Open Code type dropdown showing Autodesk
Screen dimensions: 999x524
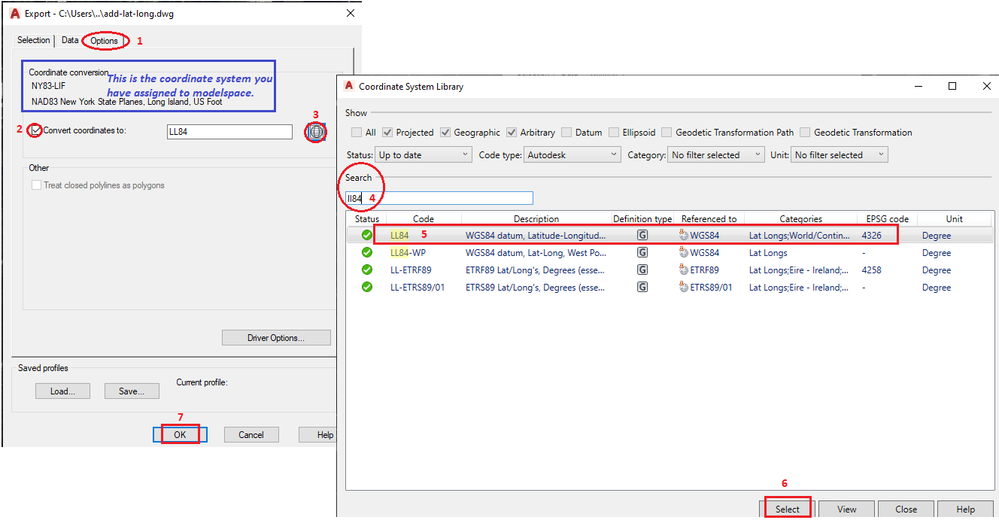coord(572,155)
